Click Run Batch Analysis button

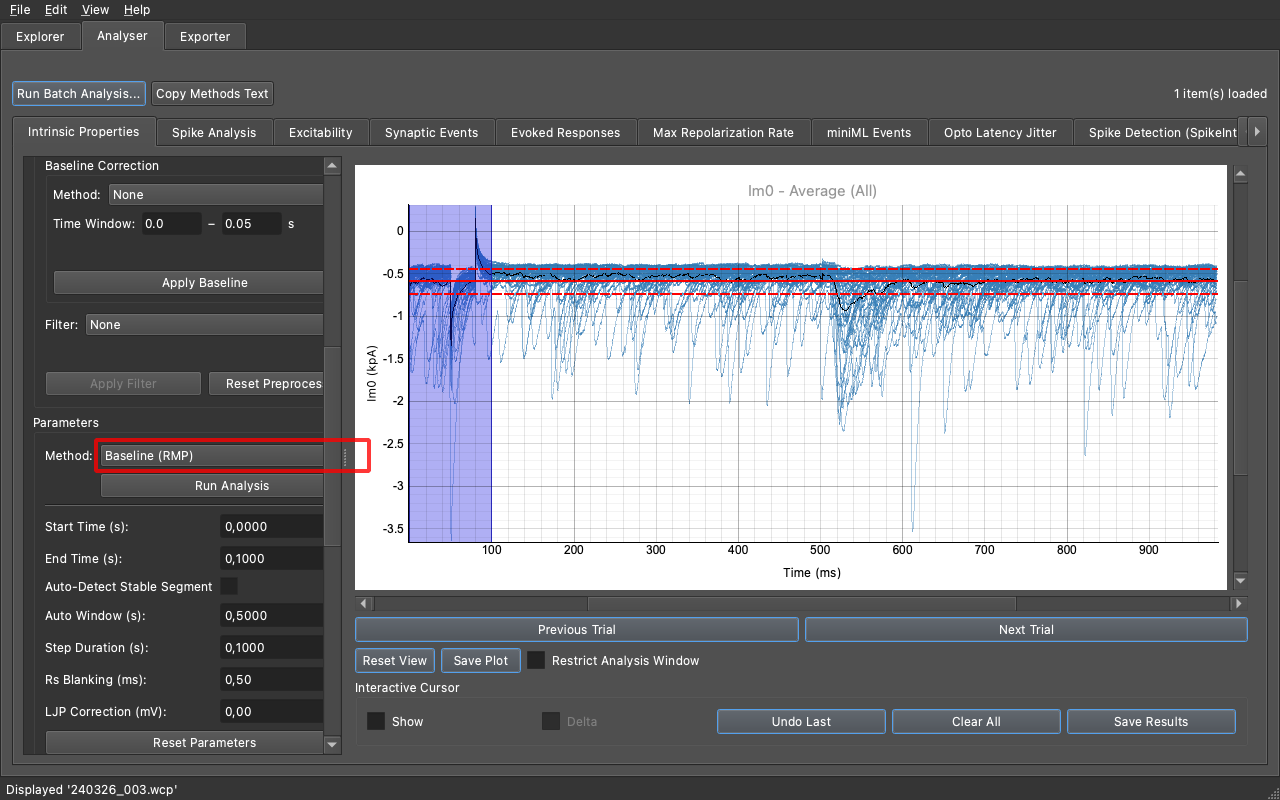79,94
